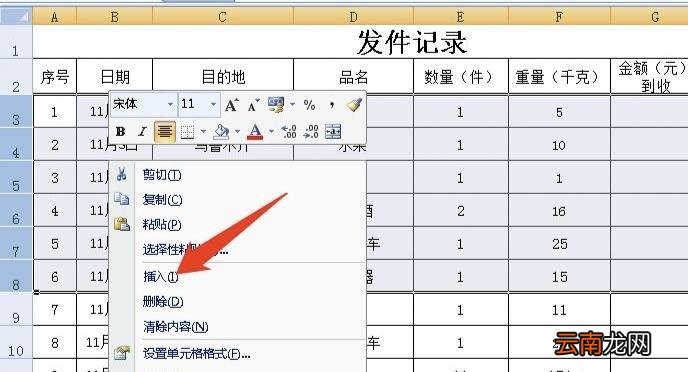Toggle italic formatting in mini toolbar

pos(142,132)
